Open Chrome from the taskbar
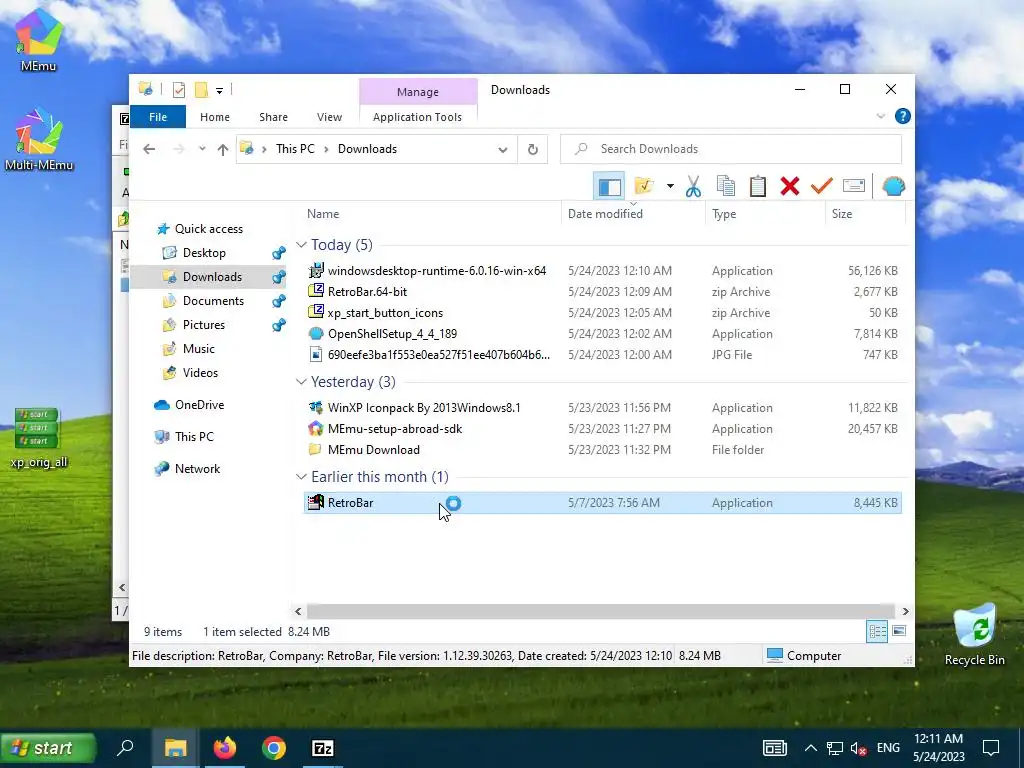 [x=274, y=748]
